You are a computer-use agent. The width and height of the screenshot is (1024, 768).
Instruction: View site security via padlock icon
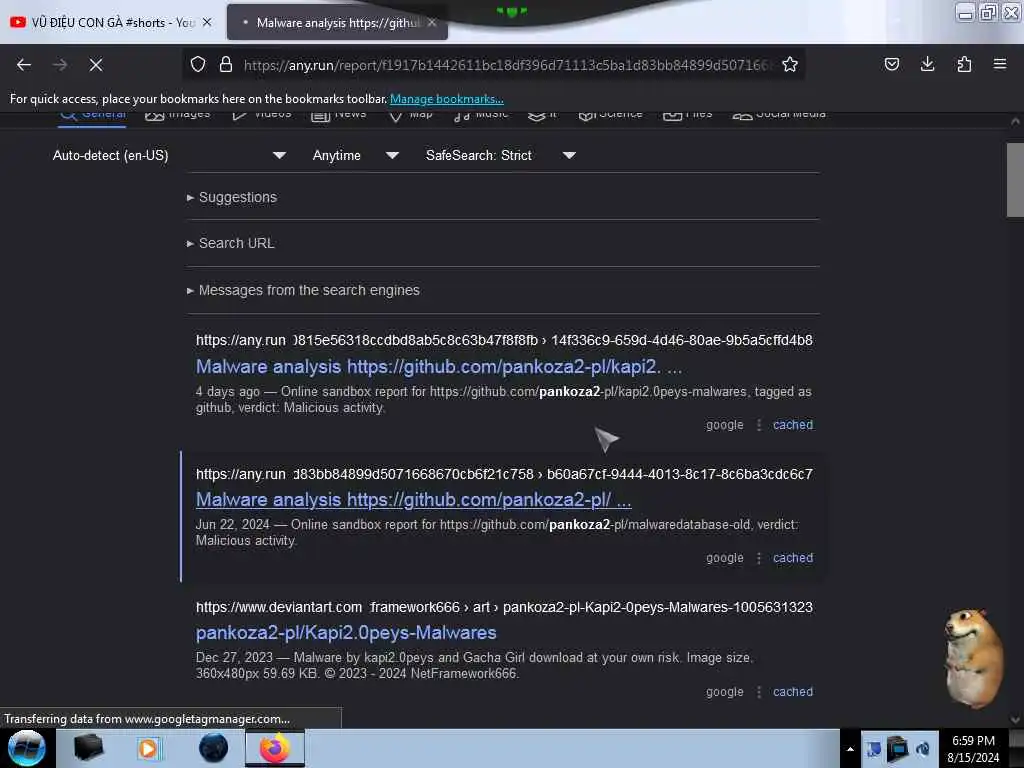pos(226,64)
